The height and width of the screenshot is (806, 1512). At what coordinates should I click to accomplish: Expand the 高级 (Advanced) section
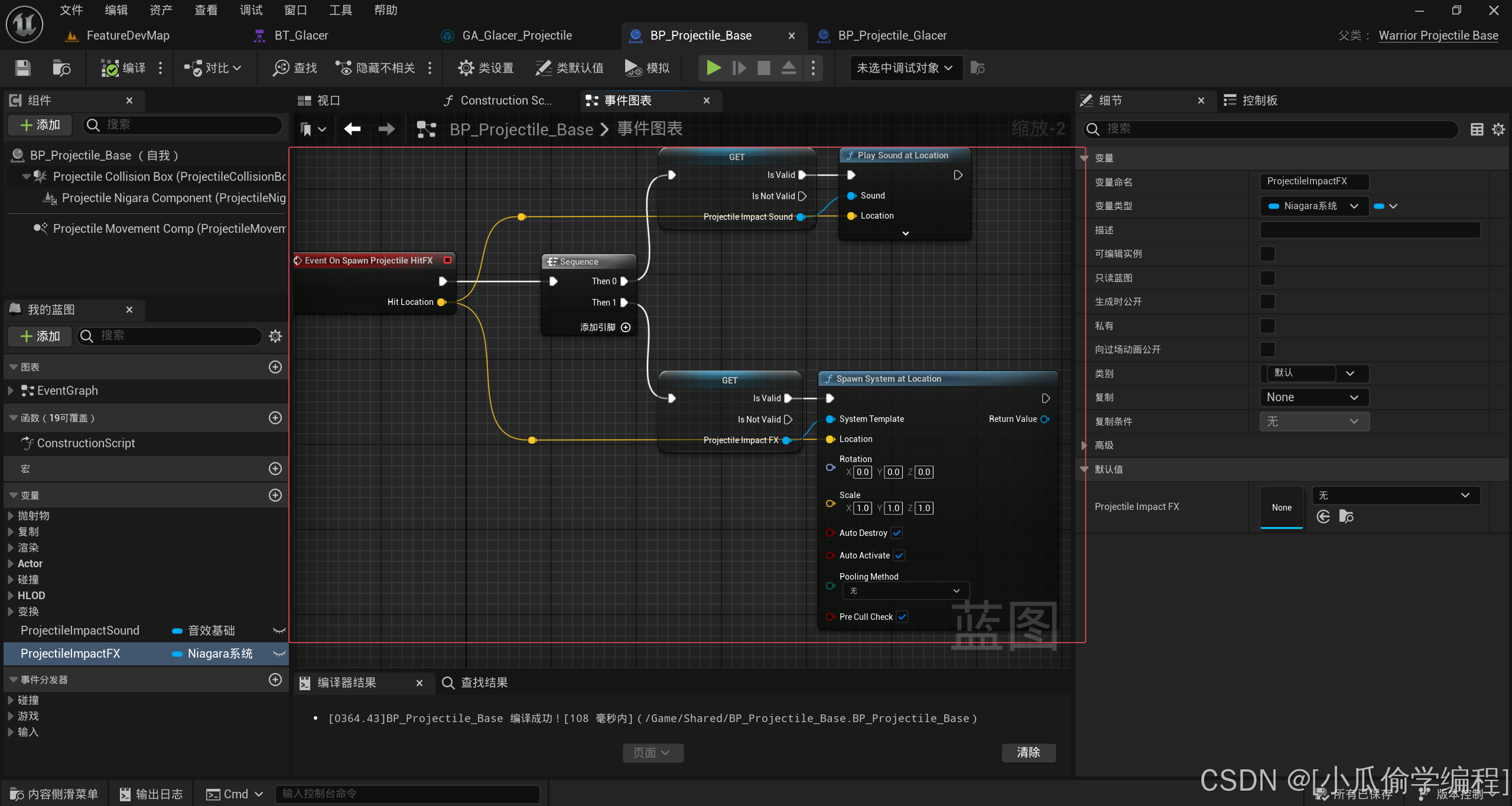[1084, 446]
